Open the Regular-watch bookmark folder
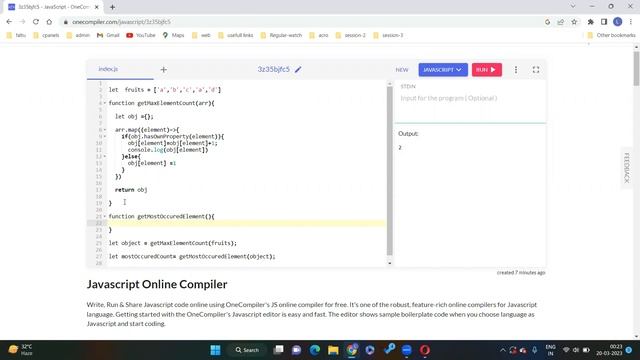640x360 pixels. pyautogui.click(x=281, y=36)
